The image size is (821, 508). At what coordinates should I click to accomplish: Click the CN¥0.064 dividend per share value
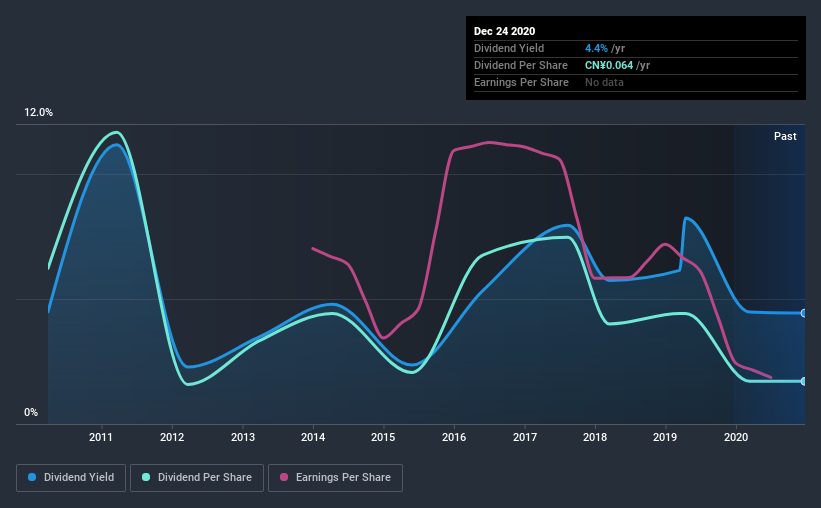[609, 65]
